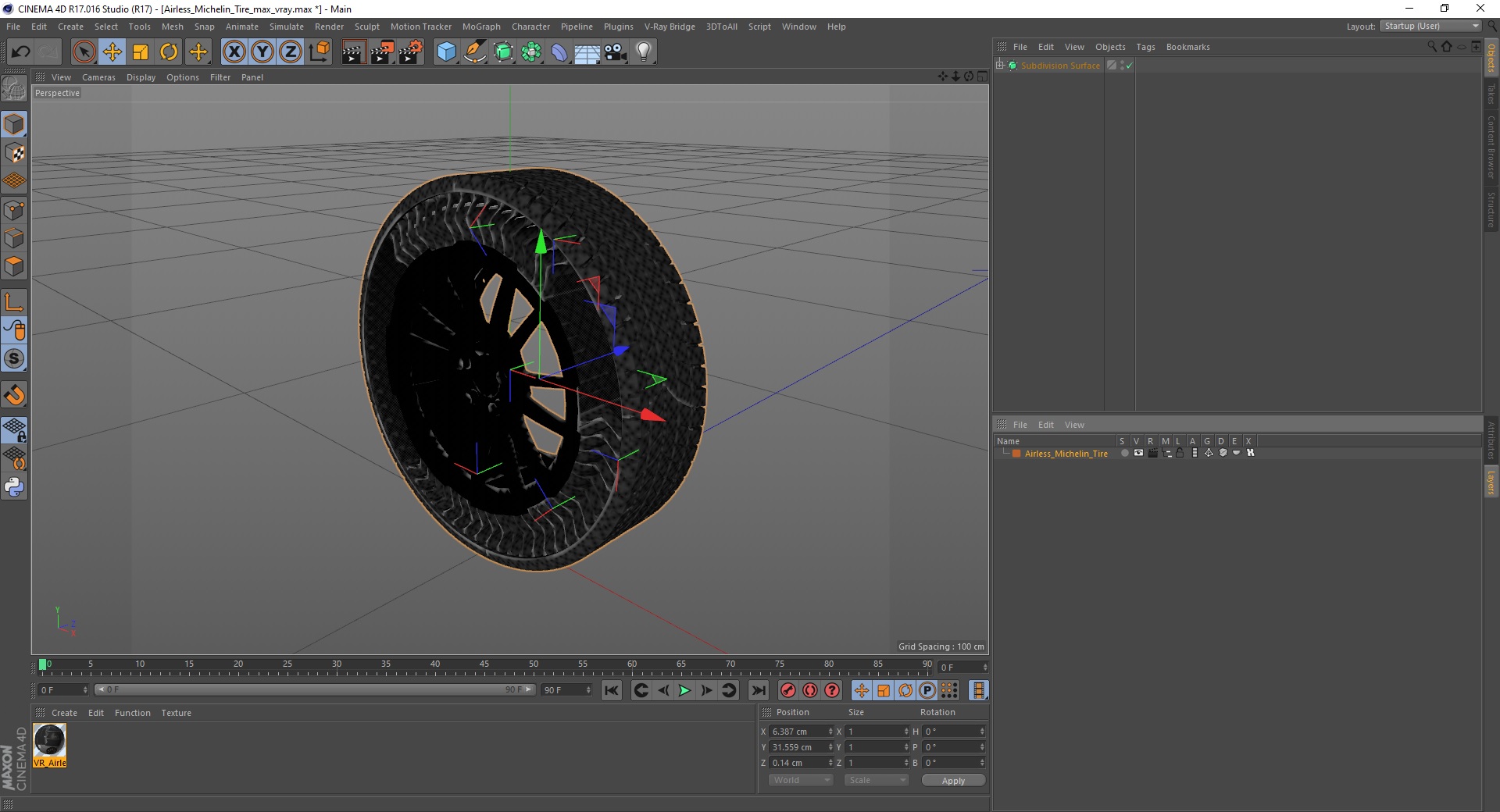Open the spline Pen tool
Screen dimensions: 1500x812
coord(475,52)
